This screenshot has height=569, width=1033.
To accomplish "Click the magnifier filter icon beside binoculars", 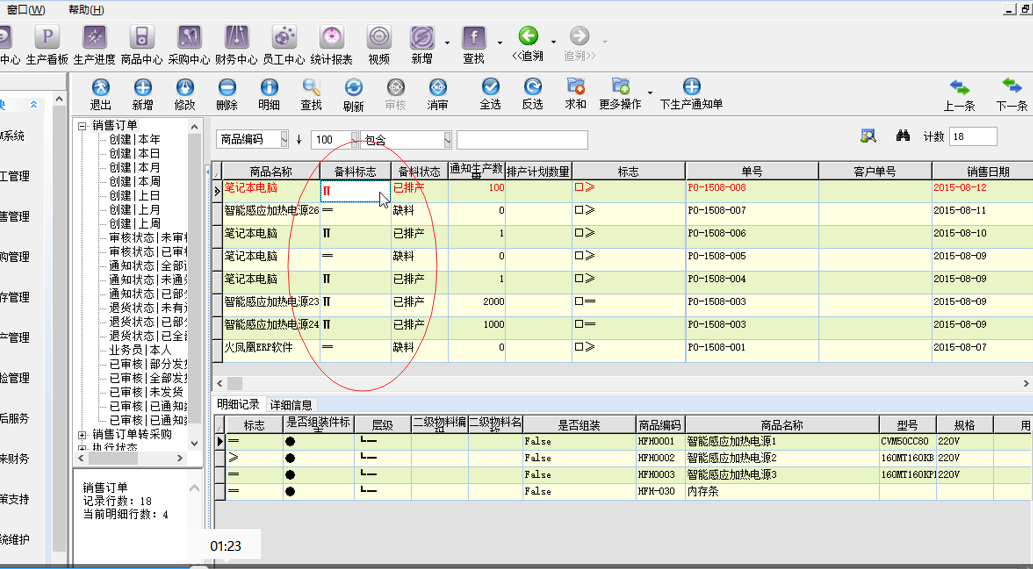I will pyautogui.click(x=868, y=136).
